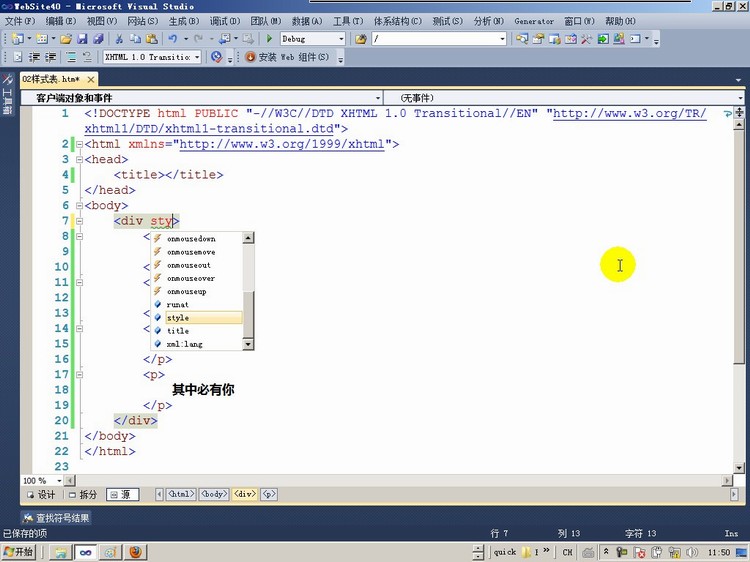The height and width of the screenshot is (562, 750).
Task: Open Firefox from the taskbar
Action: click(135, 552)
